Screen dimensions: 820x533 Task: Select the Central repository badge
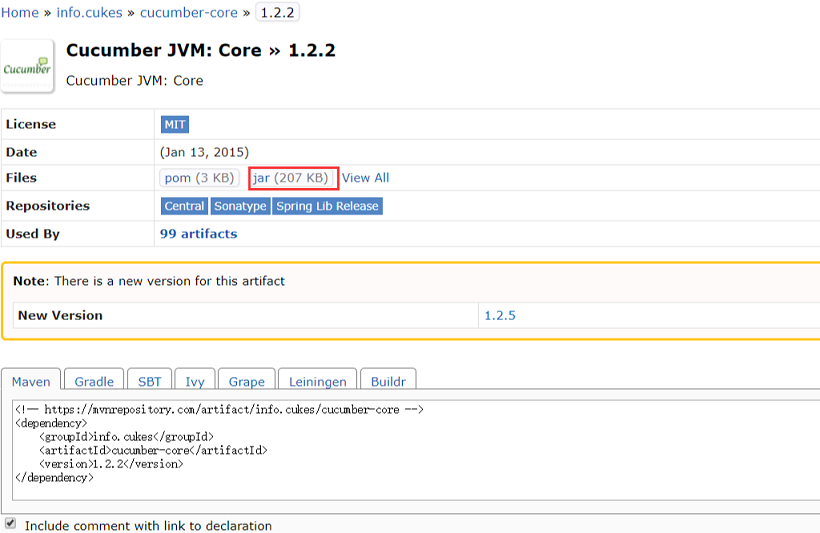pyautogui.click(x=184, y=206)
